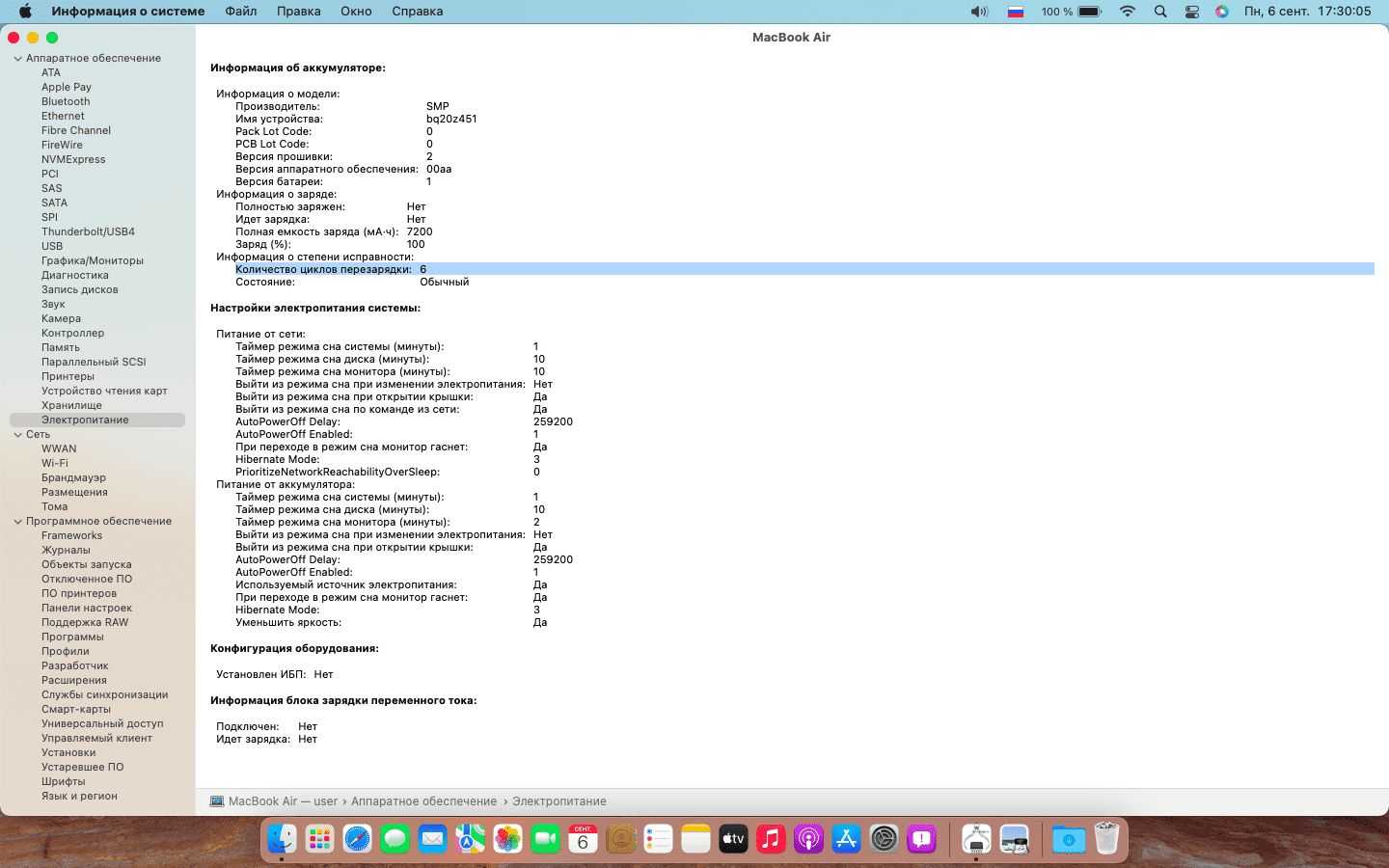Click the Состояние: Обычный row
This screenshot has width=1389, height=868.
(x=352, y=282)
